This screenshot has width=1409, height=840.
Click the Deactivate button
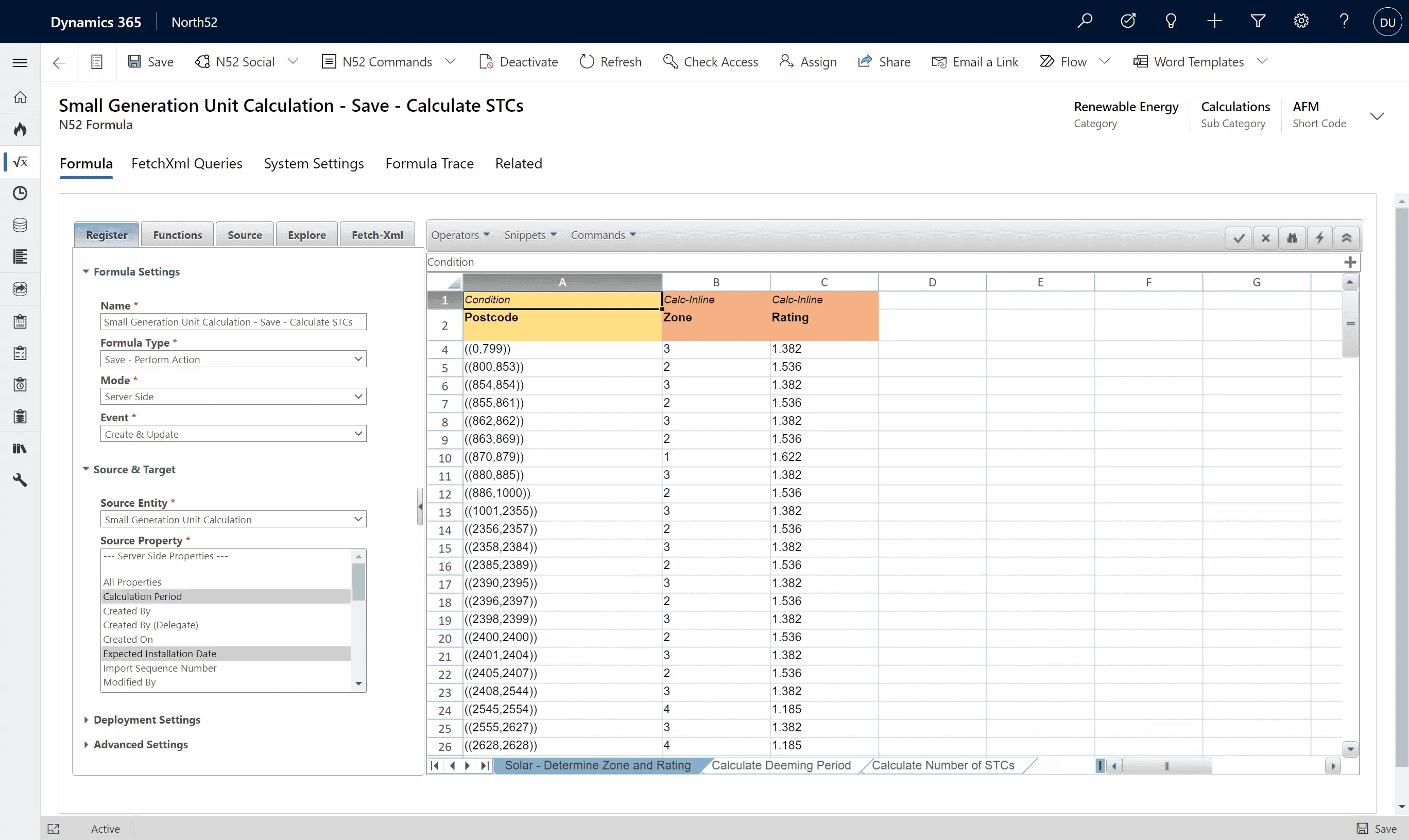pyautogui.click(x=518, y=62)
